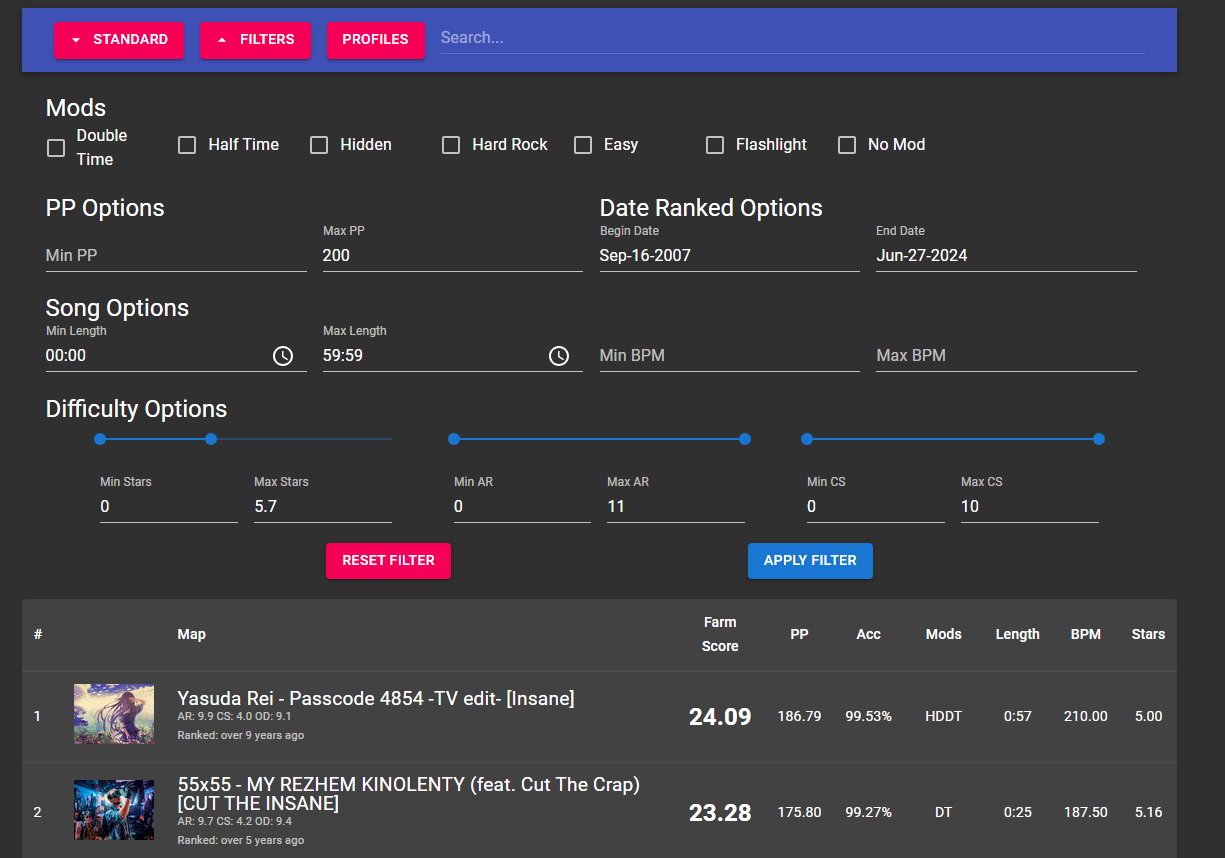This screenshot has width=1225, height=858.
Task: Focus the Search box
Action: pyautogui.click(x=793, y=38)
